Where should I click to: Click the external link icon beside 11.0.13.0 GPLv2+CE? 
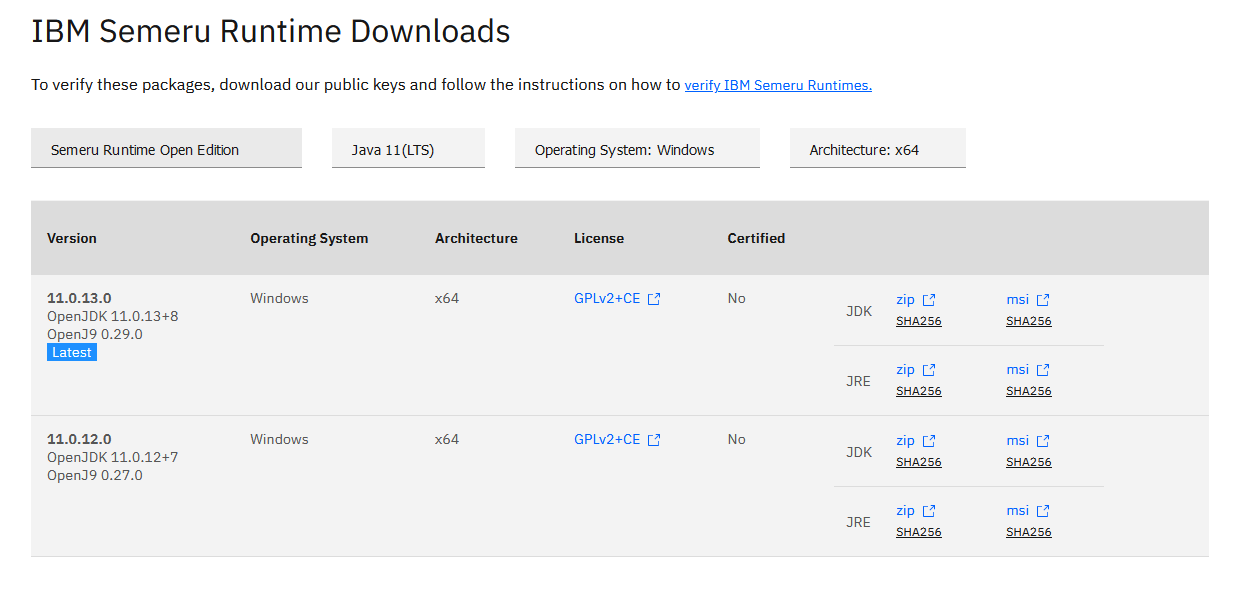point(655,297)
